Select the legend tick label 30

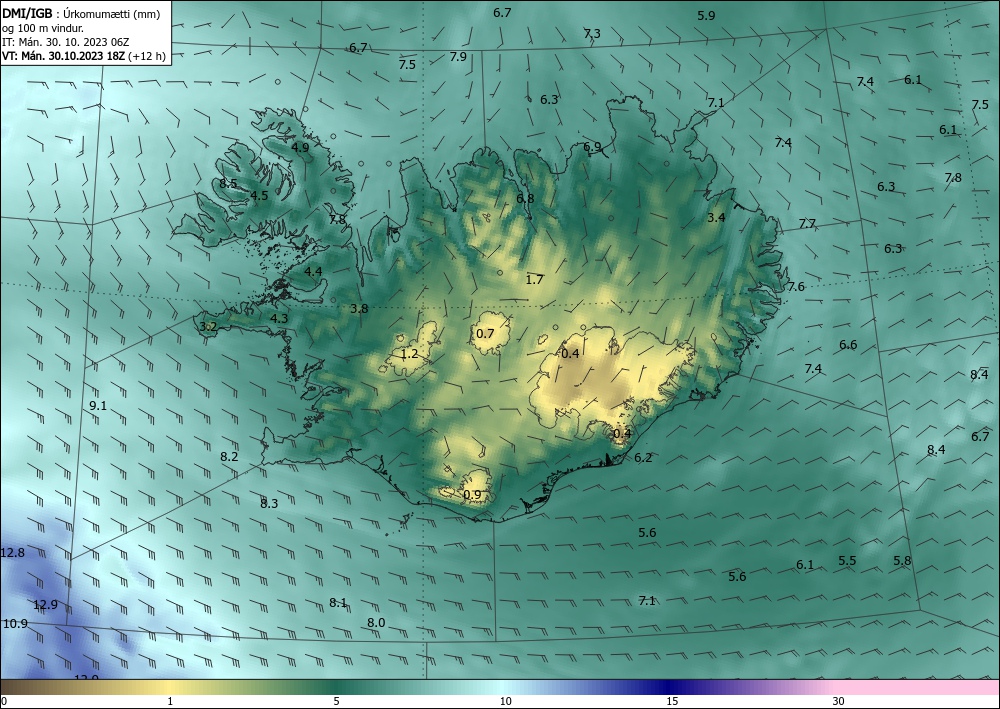point(839,701)
